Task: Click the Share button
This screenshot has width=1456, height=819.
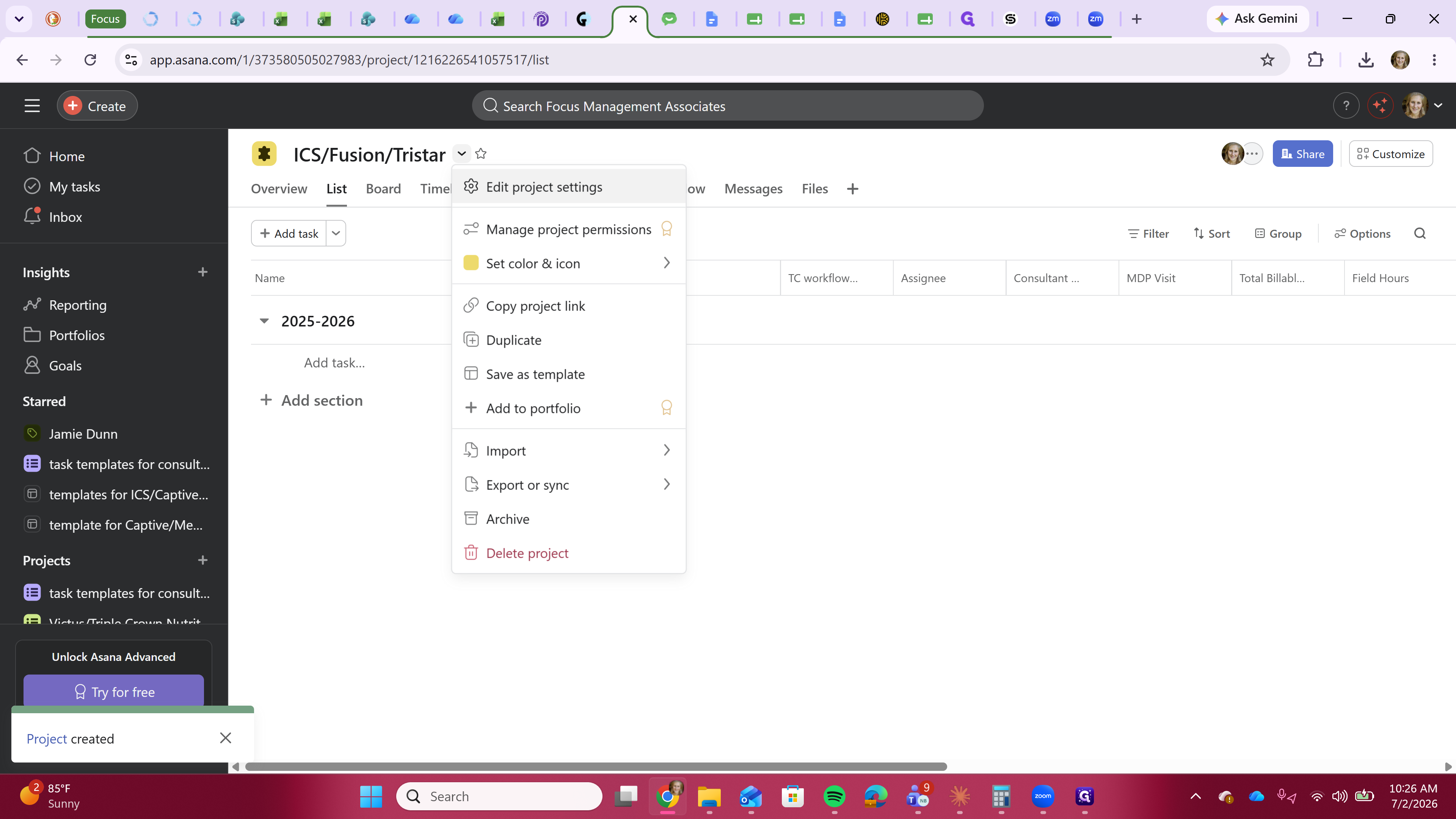Action: click(x=1302, y=154)
